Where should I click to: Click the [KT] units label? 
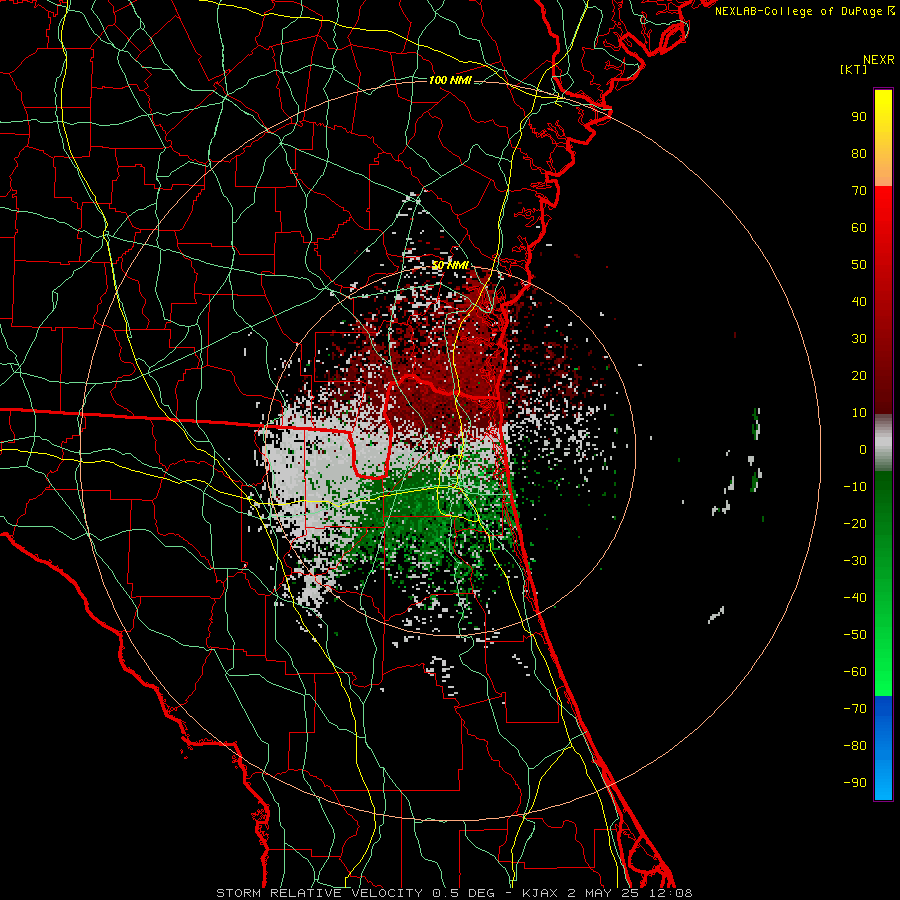[853, 69]
